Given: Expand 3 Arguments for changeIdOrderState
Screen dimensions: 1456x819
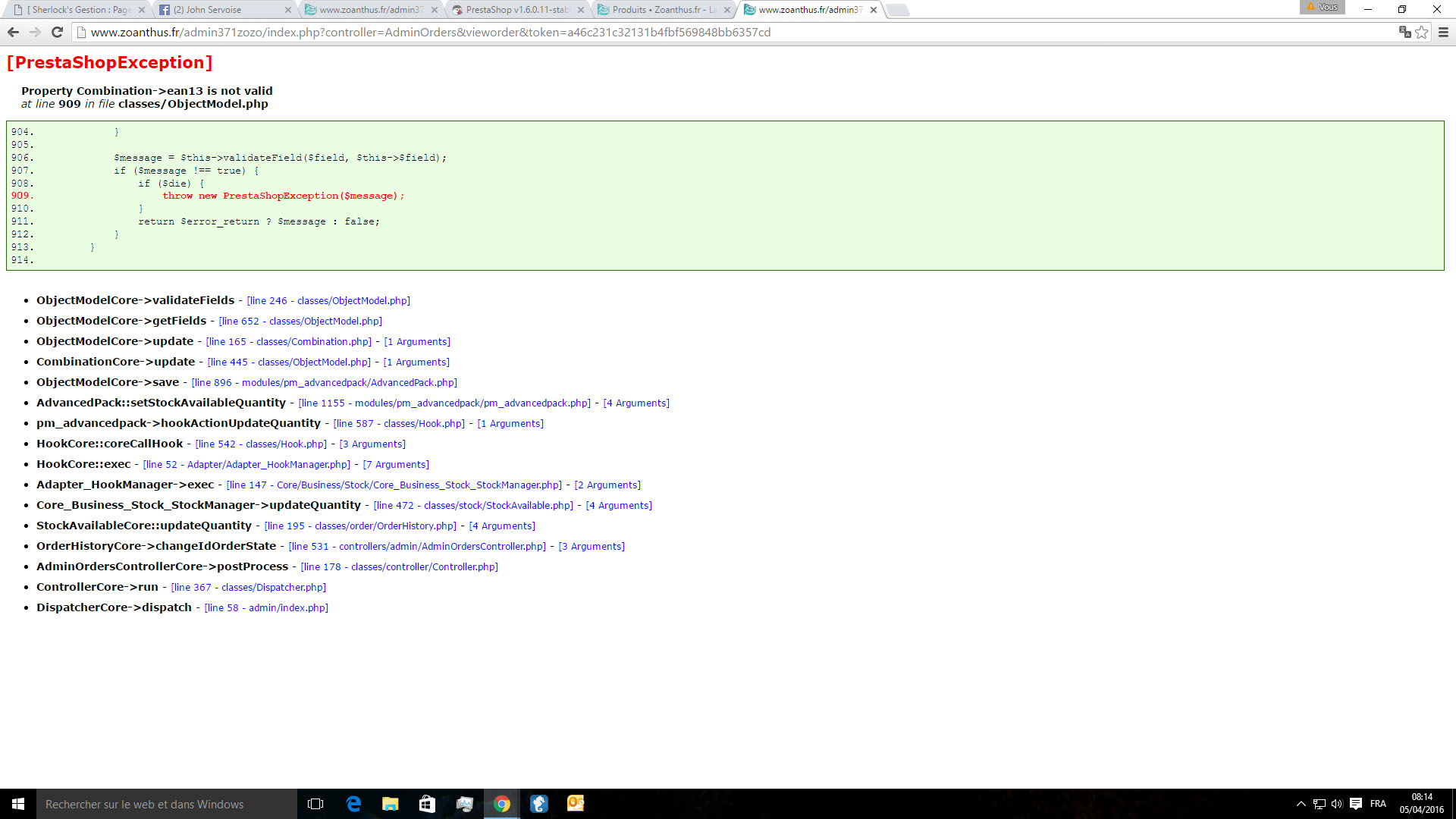Looking at the screenshot, I should click(x=591, y=547).
